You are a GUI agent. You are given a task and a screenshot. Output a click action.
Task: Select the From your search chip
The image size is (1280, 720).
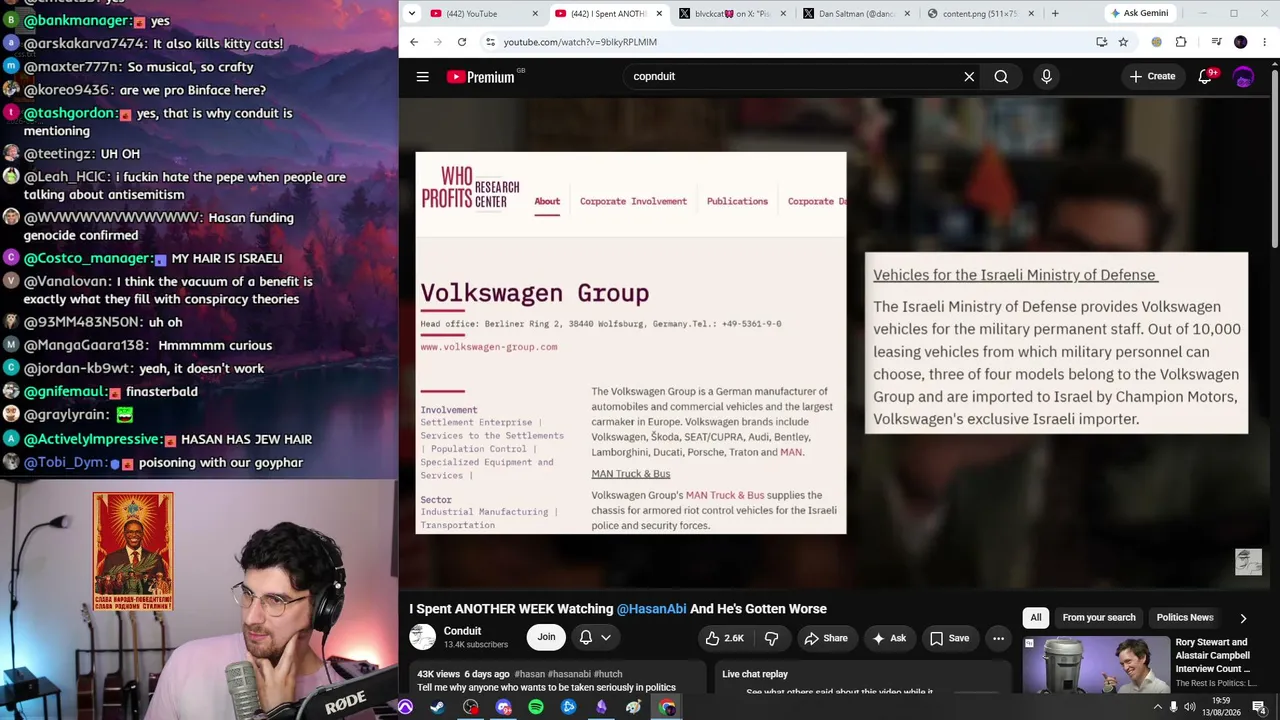click(1099, 618)
